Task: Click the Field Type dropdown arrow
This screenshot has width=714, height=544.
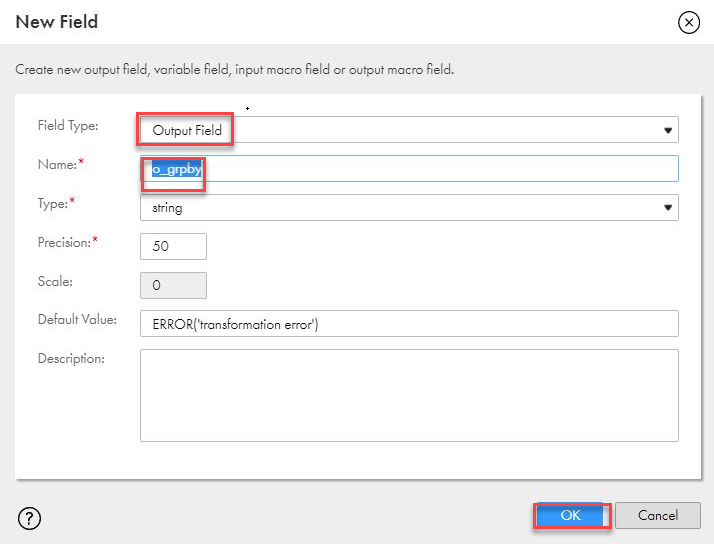Action: pyautogui.click(x=667, y=131)
